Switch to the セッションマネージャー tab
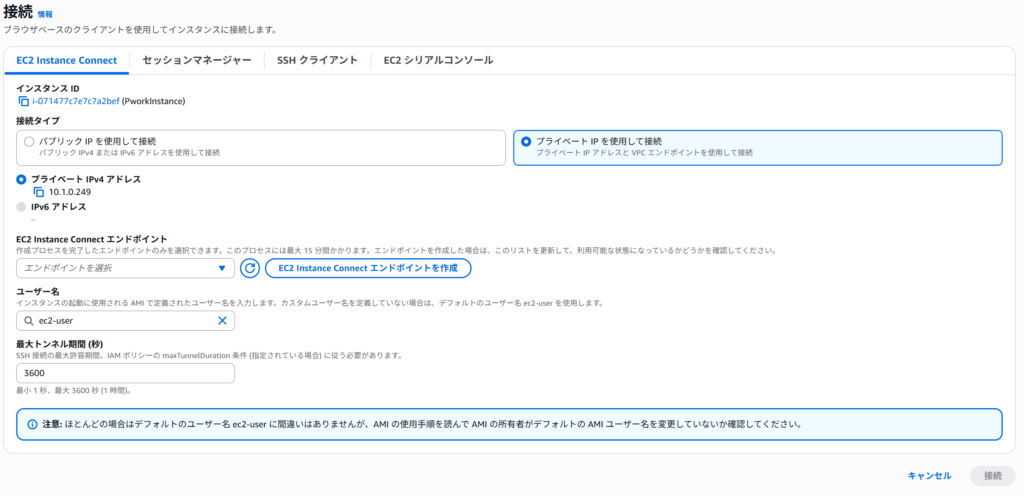 click(x=196, y=60)
